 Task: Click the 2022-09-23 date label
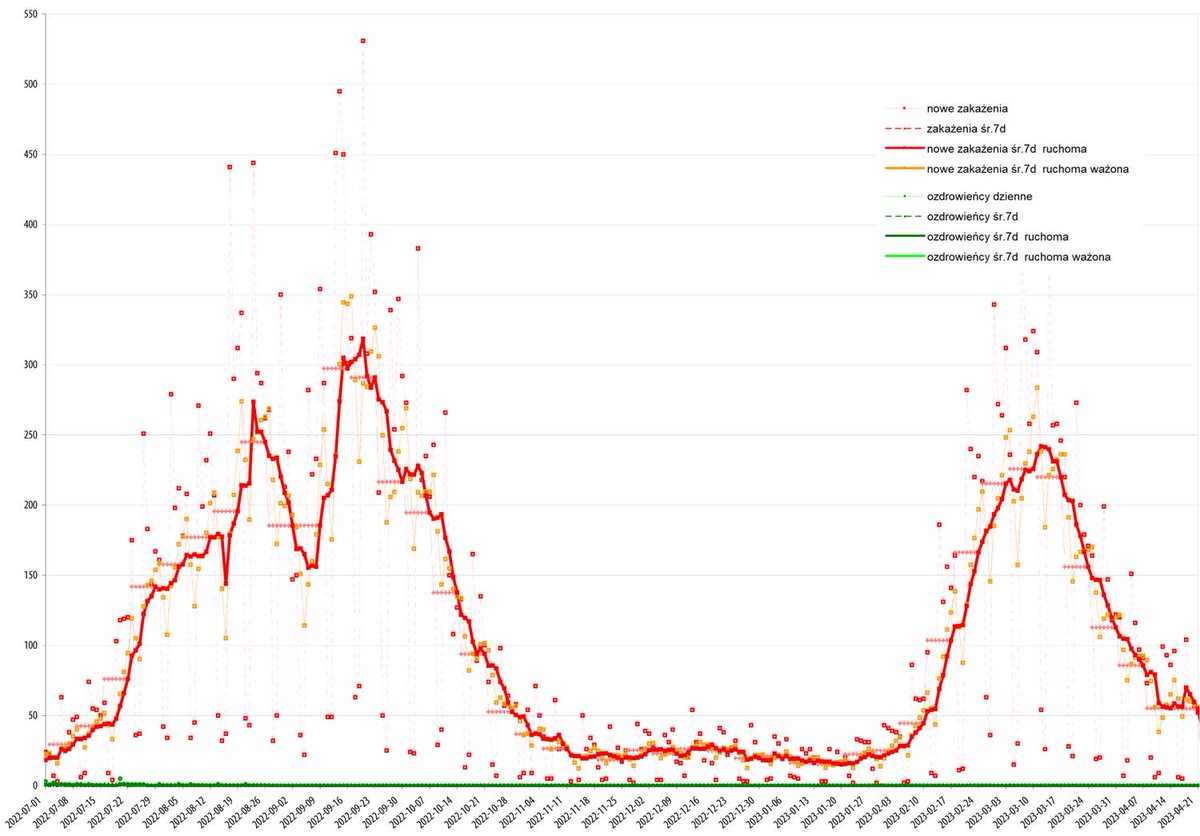[350, 813]
